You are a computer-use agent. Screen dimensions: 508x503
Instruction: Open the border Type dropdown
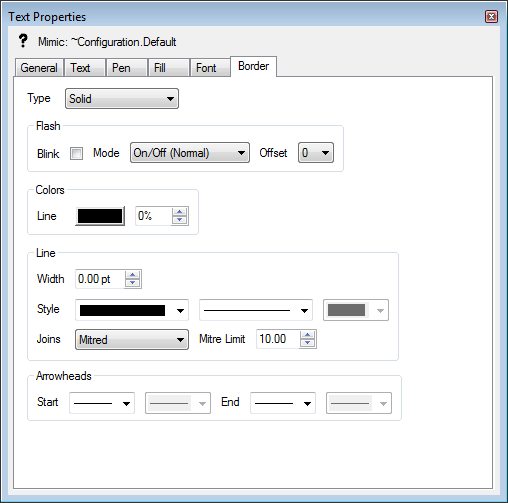(122, 99)
